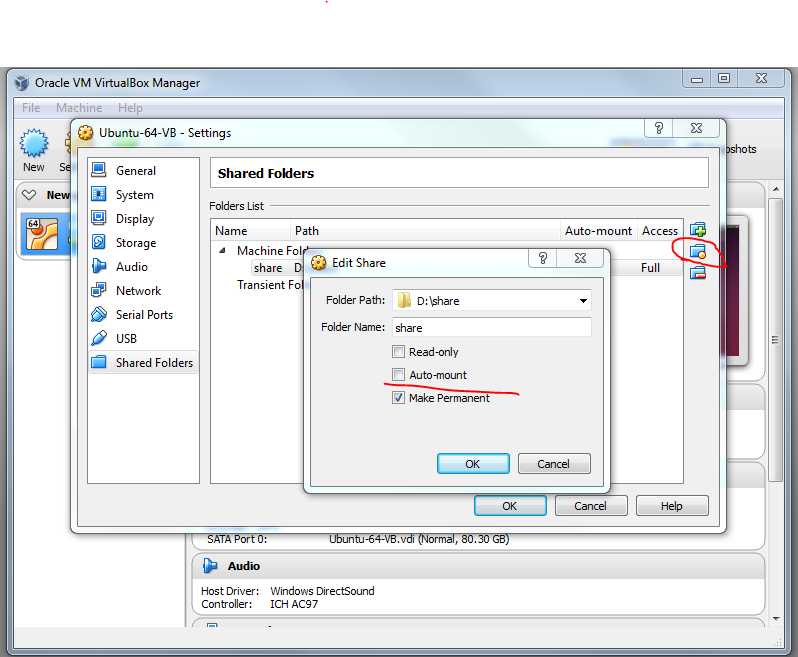Select Shared Folders settings category
798x657 pixels.
point(143,362)
